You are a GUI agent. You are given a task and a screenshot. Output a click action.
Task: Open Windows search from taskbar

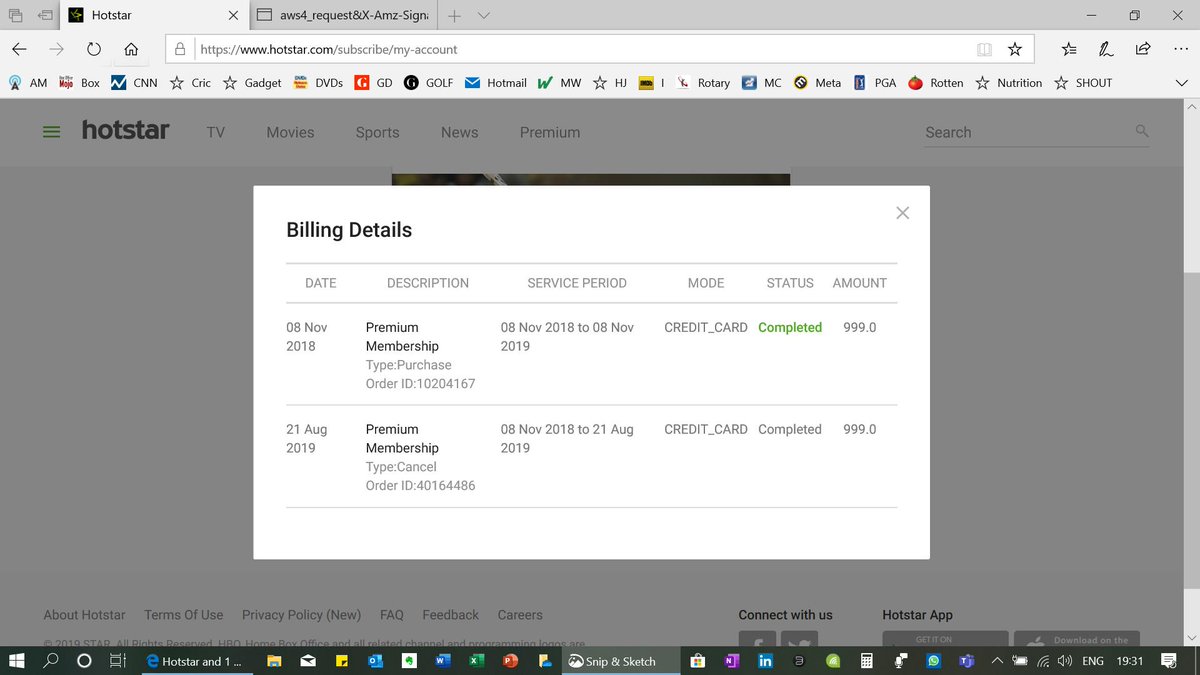pyautogui.click(x=51, y=661)
